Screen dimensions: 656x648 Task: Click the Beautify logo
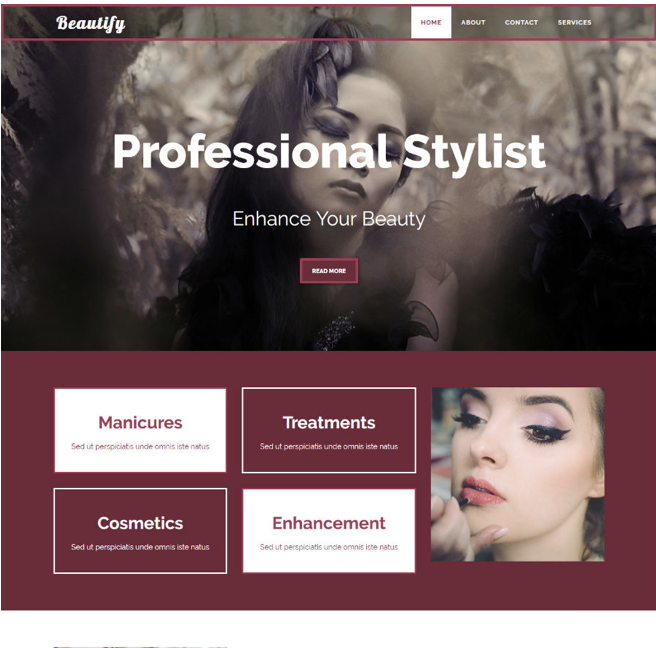[90, 23]
